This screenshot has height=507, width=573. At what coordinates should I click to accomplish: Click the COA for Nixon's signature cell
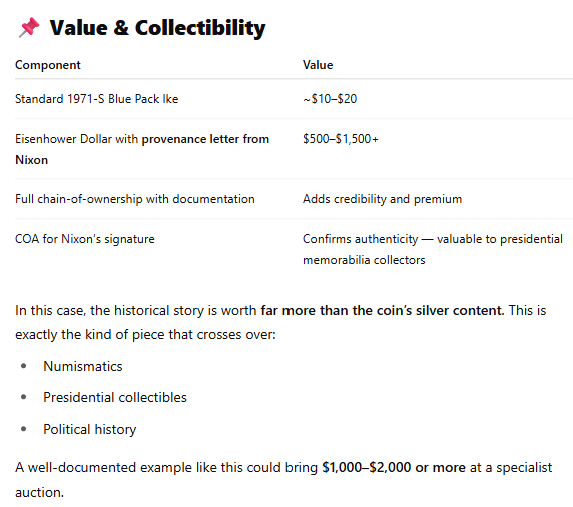(x=85, y=239)
